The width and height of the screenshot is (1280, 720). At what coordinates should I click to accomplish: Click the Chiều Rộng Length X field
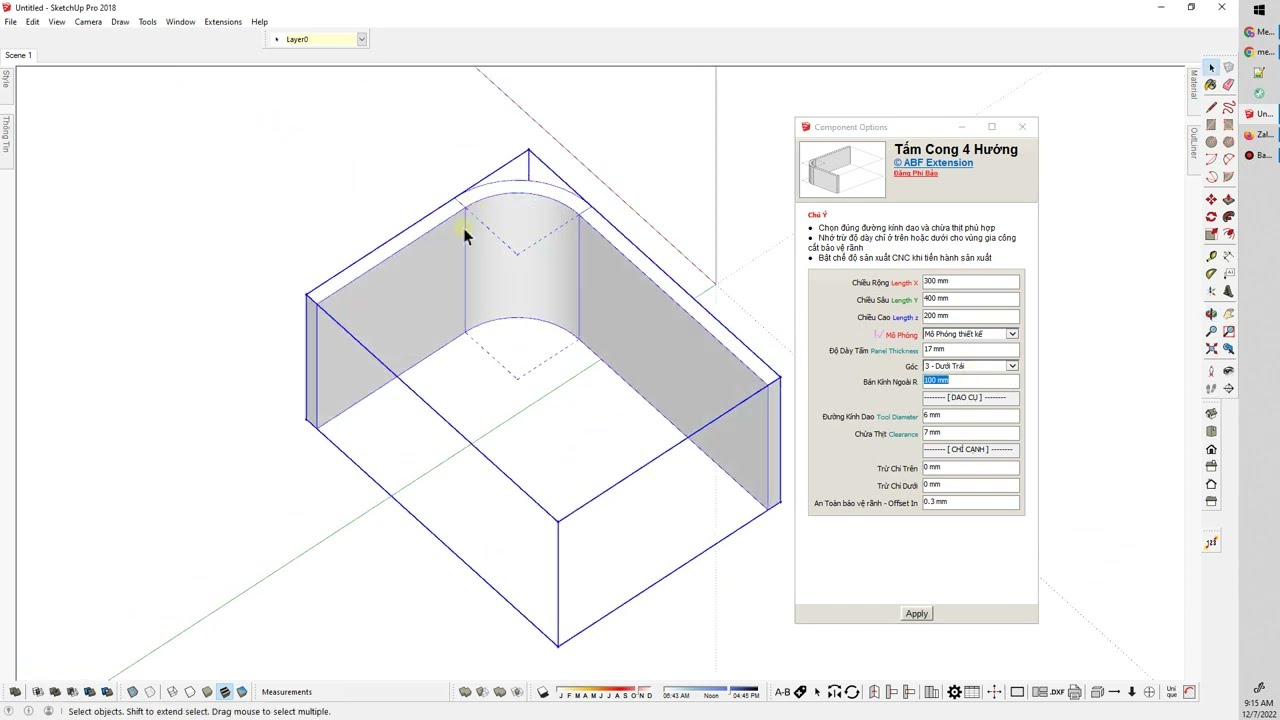[x=970, y=281]
